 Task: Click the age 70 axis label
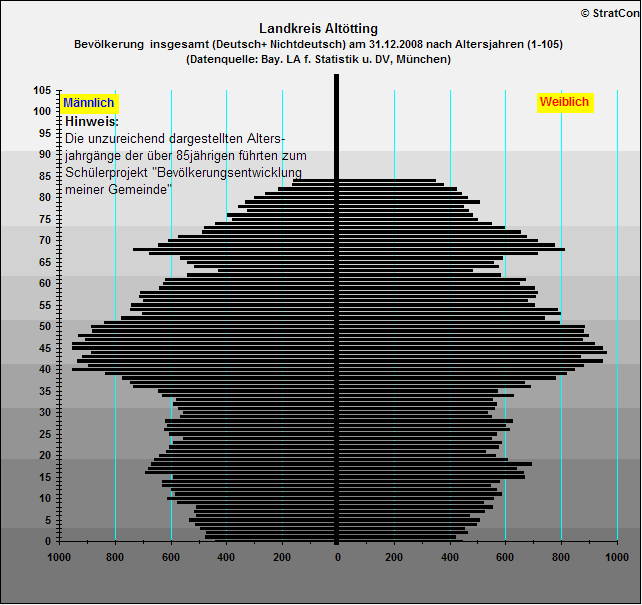(x=45, y=240)
